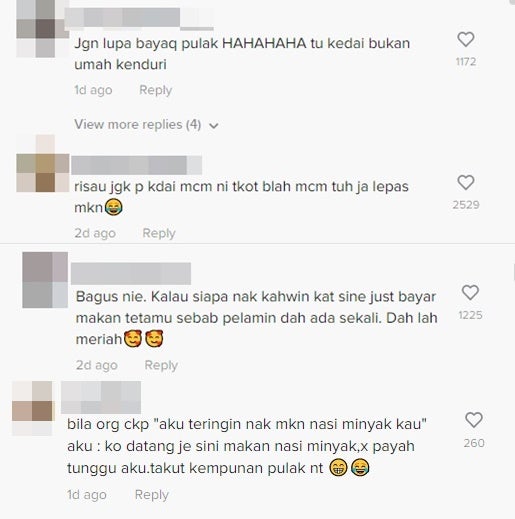Reply to the 'takut kempunan pulak' comment
This screenshot has height=519, width=515.
(x=152, y=495)
